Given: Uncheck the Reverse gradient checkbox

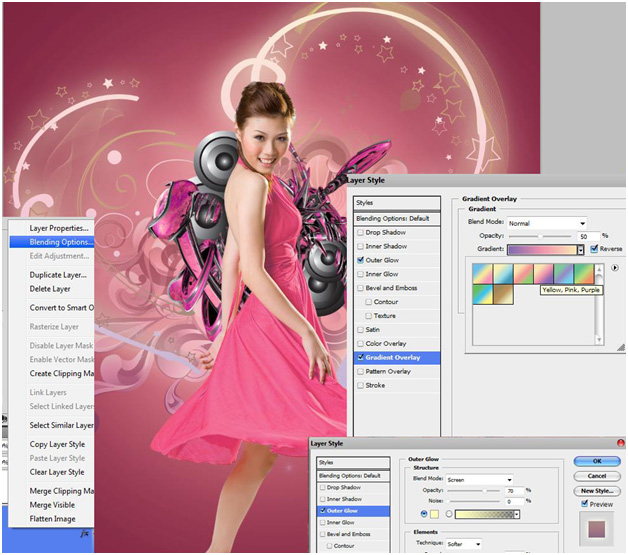Looking at the screenshot, I should (595, 249).
